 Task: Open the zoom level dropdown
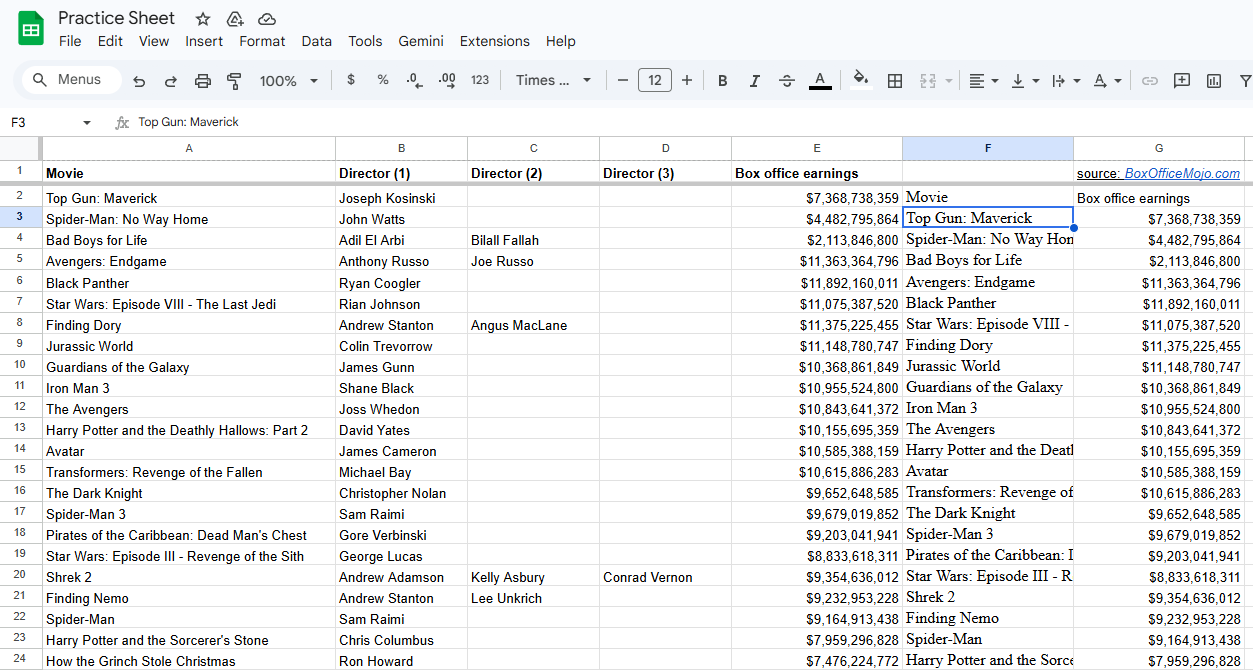click(288, 80)
